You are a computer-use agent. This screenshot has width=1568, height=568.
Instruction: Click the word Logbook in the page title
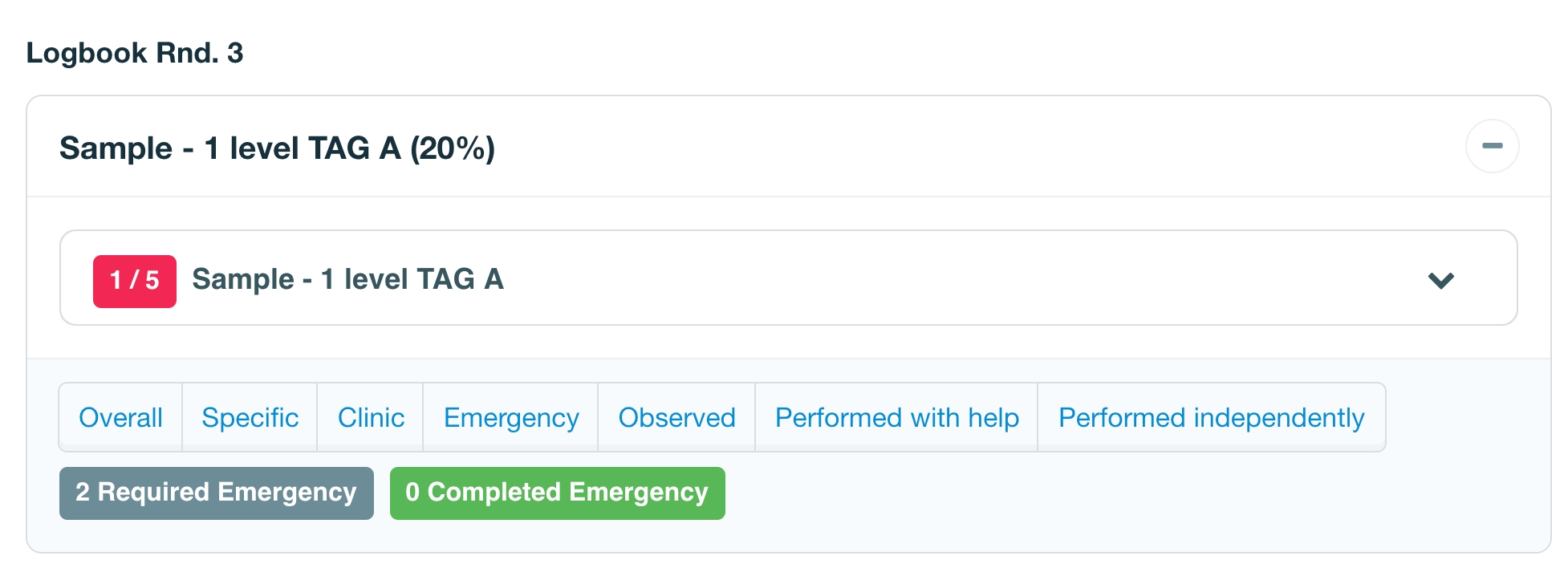pos(87,53)
